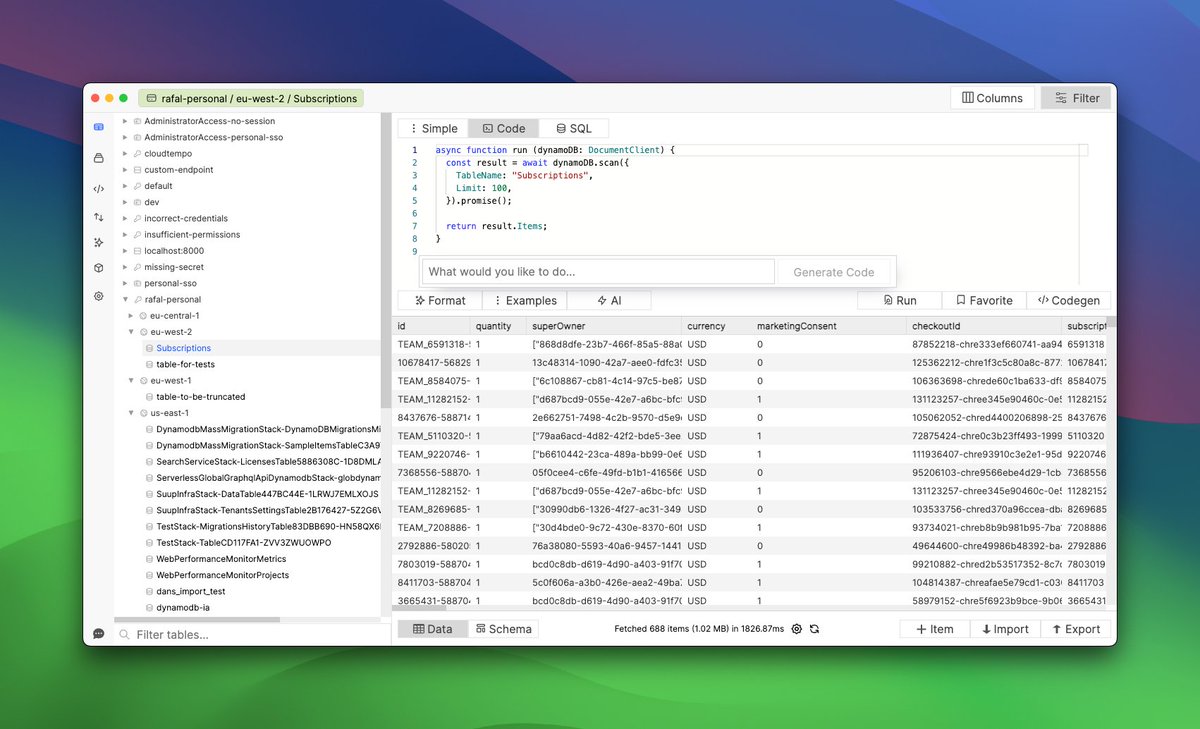Click the superOwner column header
The height and width of the screenshot is (729, 1200).
point(604,326)
